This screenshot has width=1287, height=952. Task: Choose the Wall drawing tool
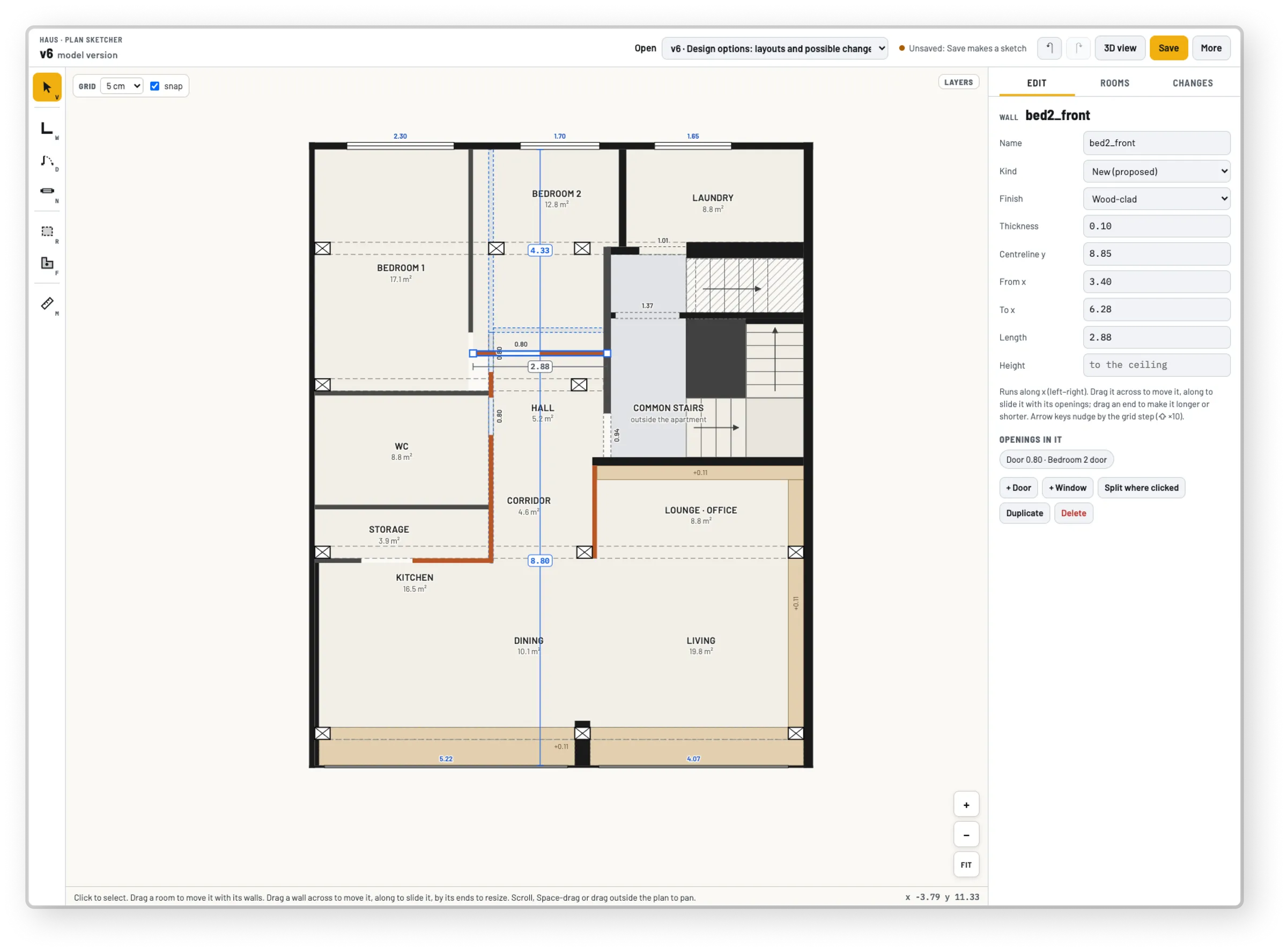point(47,128)
